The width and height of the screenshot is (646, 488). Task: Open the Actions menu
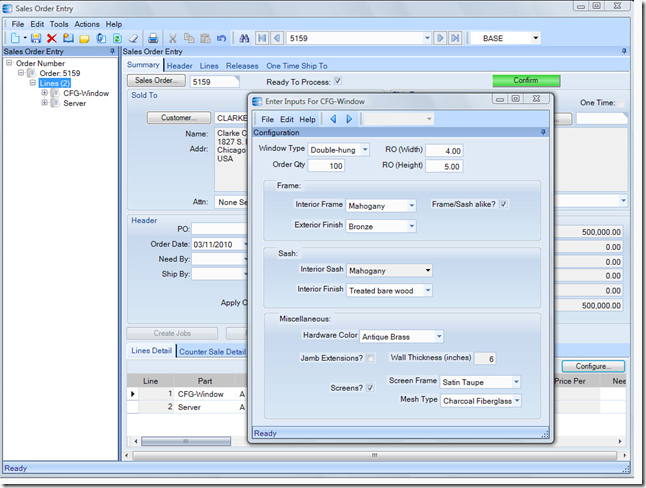87,24
